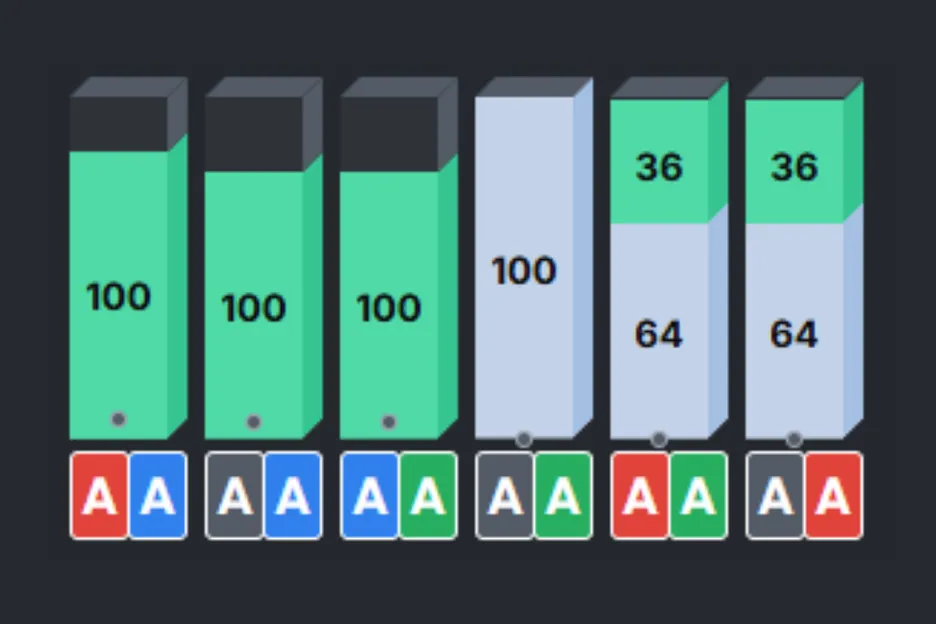Click the dot at the bottom of the third green bar
Image resolution: width=936 pixels, height=624 pixels.
pos(389,422)
